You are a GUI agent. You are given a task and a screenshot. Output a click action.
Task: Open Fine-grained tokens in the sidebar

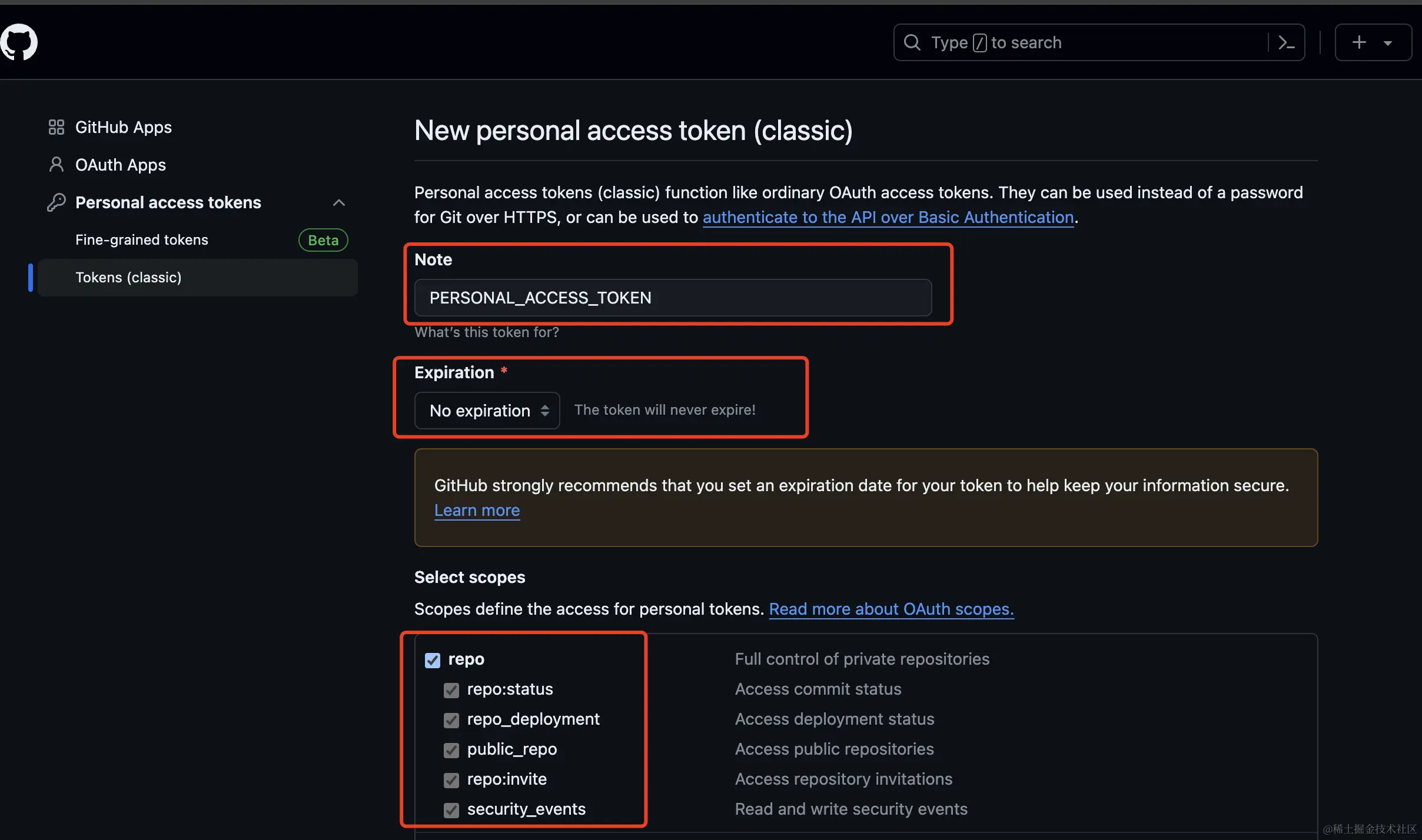pyautogui.click(x=142, y=240)
